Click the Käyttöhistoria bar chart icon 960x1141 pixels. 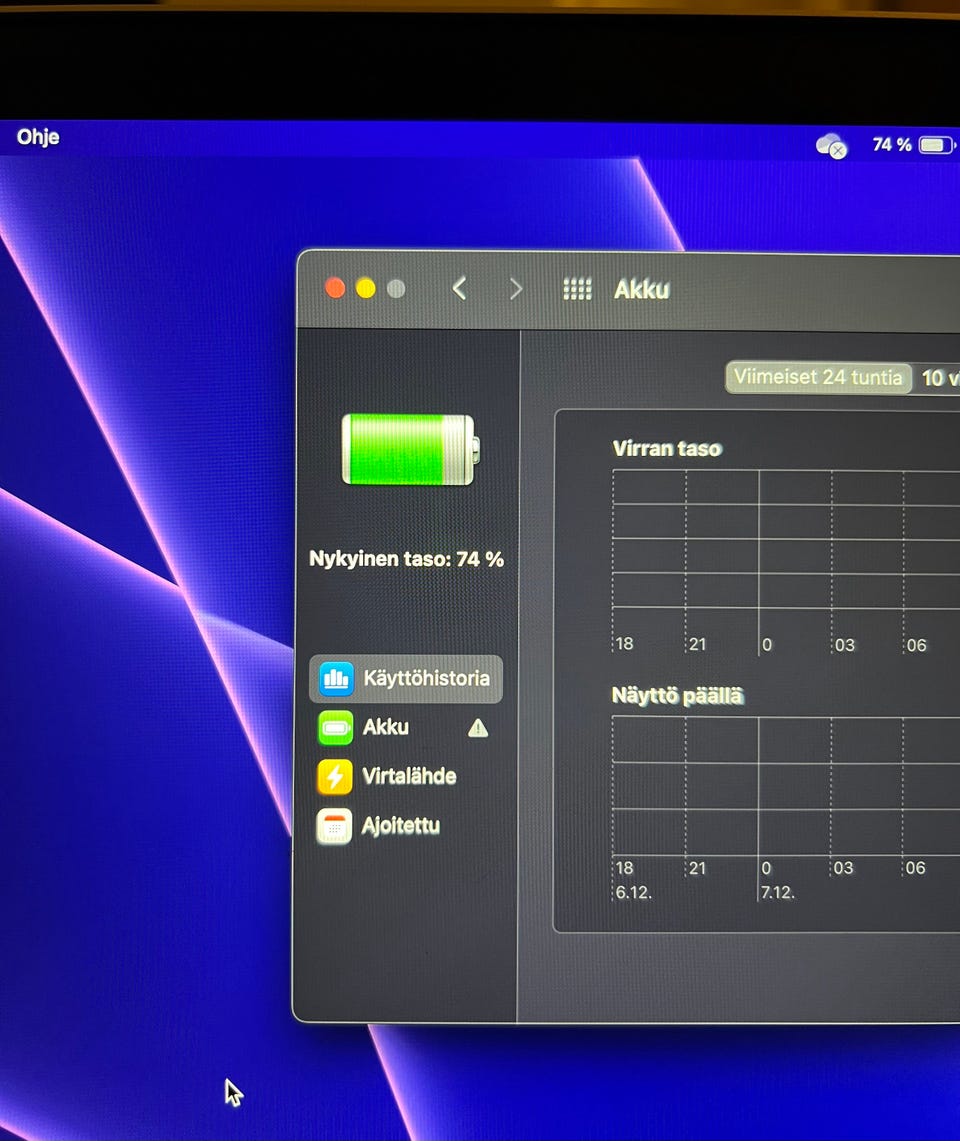pyautogui.click(x=336, y=678)
